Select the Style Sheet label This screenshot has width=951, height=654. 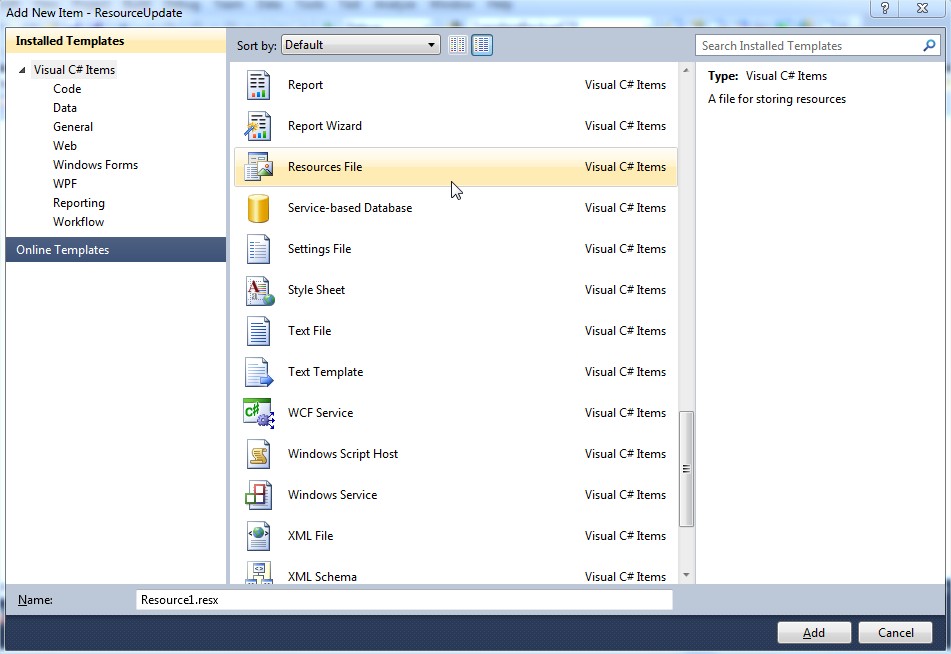(316, 290)
